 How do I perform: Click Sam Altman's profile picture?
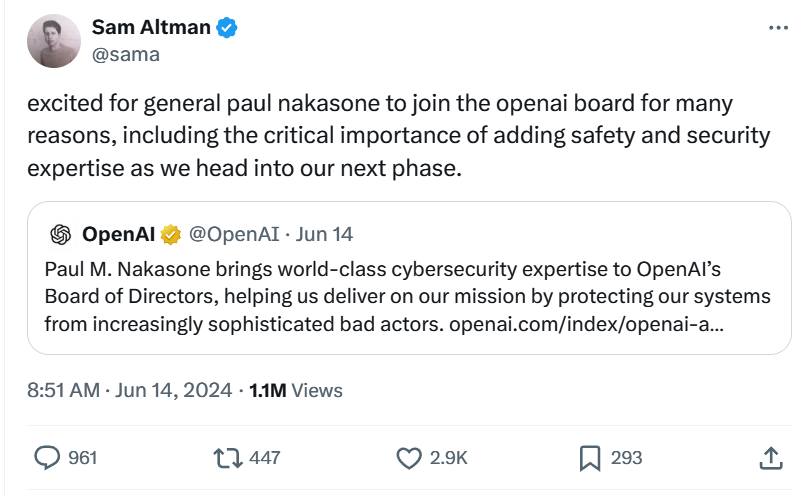click(x=54, y=41)
